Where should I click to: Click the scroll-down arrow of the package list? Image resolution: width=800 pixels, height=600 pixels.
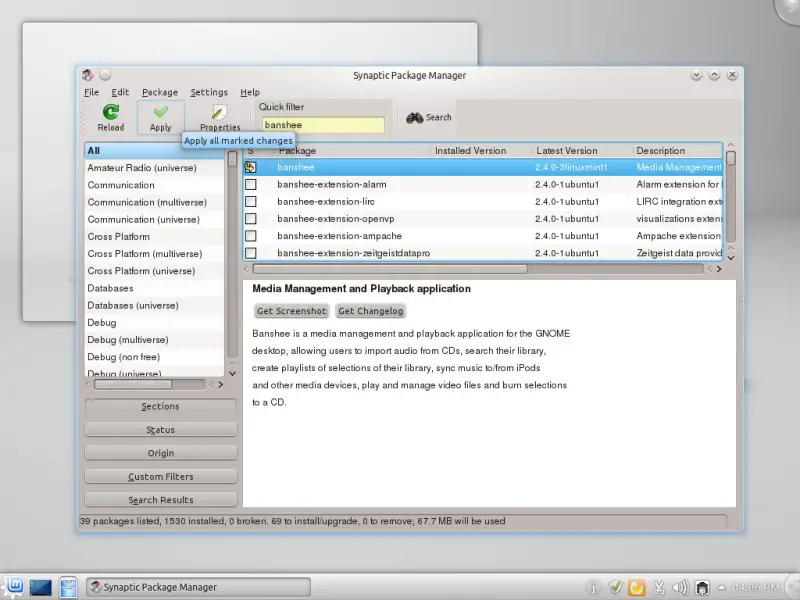point(731,258)
